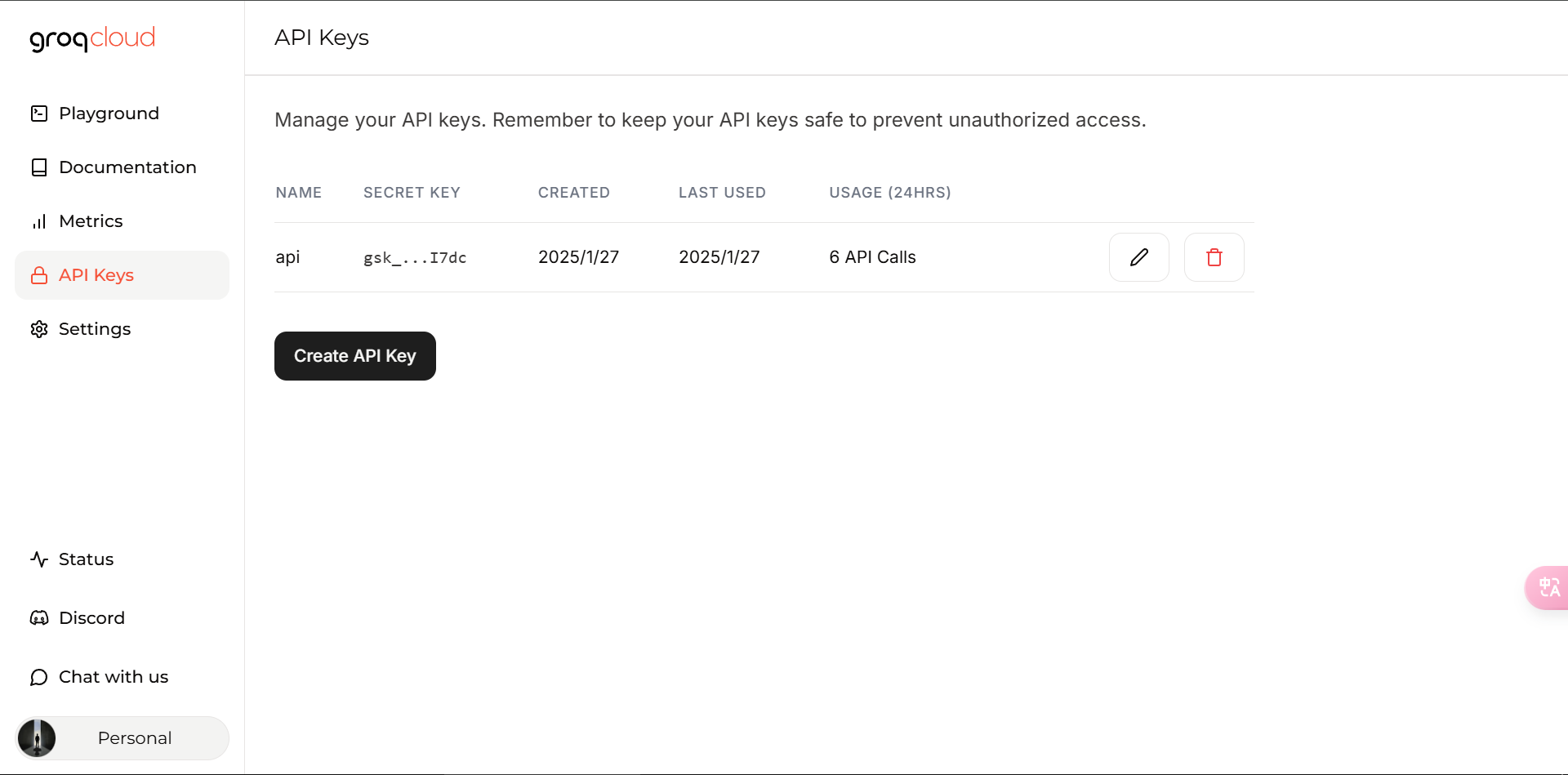Click the Documentation book icon
Viewport: 1568px width, 775px height.
[39, 167]
